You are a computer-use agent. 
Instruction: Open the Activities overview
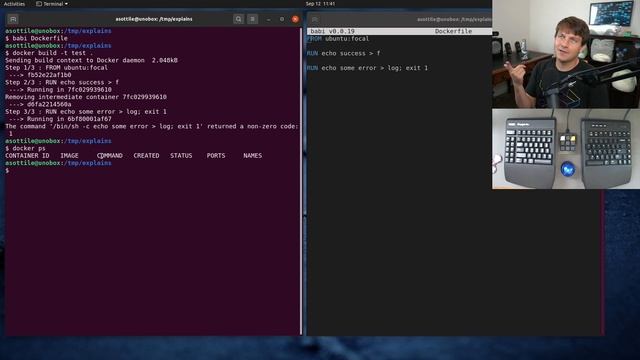pyautogui.click(x=14, y=4)
